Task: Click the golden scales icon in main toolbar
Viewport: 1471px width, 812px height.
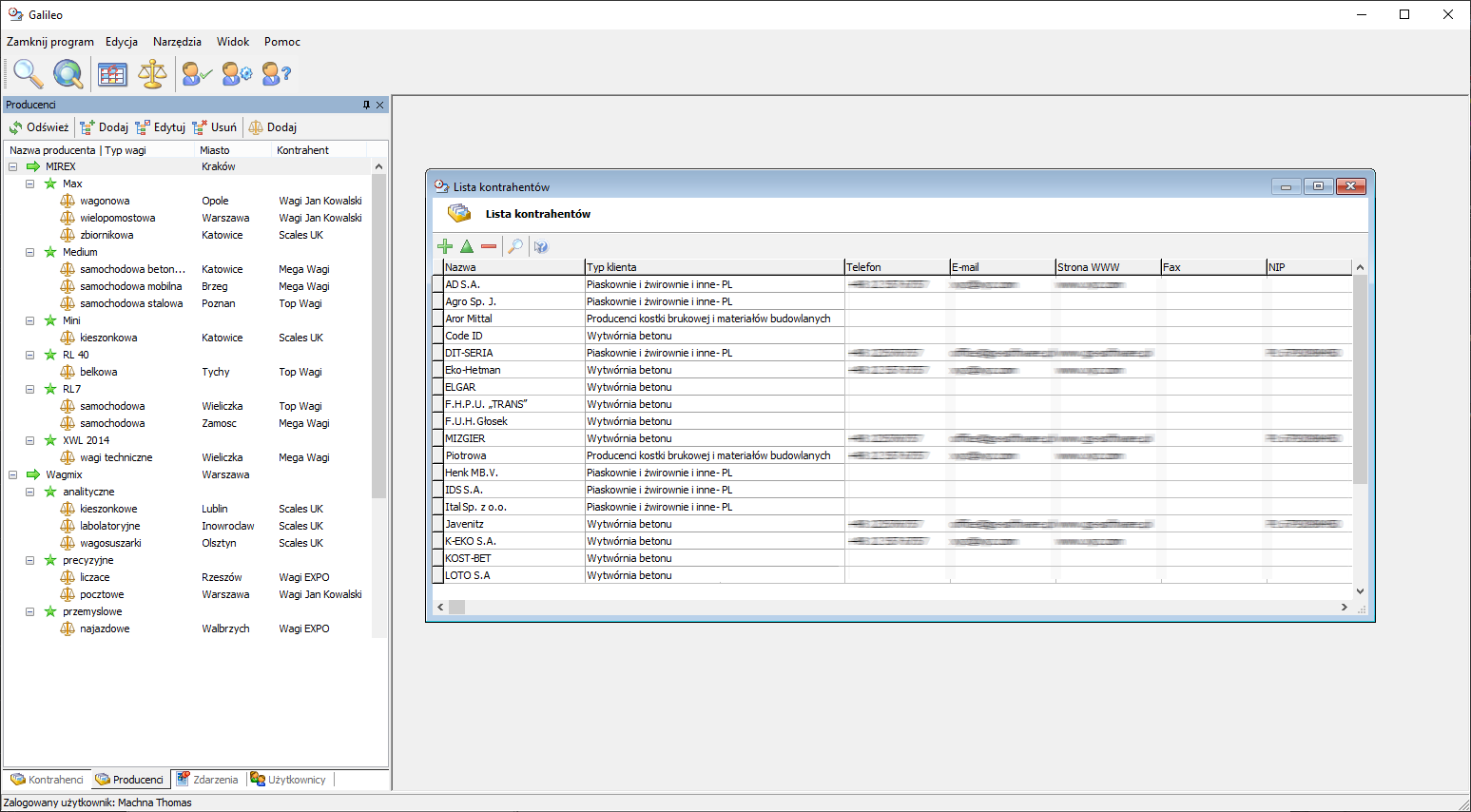Action: coord(152,73)
